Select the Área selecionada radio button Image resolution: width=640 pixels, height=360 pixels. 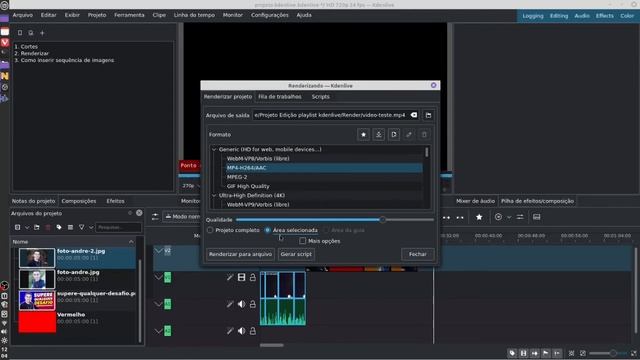pos(268,230)
